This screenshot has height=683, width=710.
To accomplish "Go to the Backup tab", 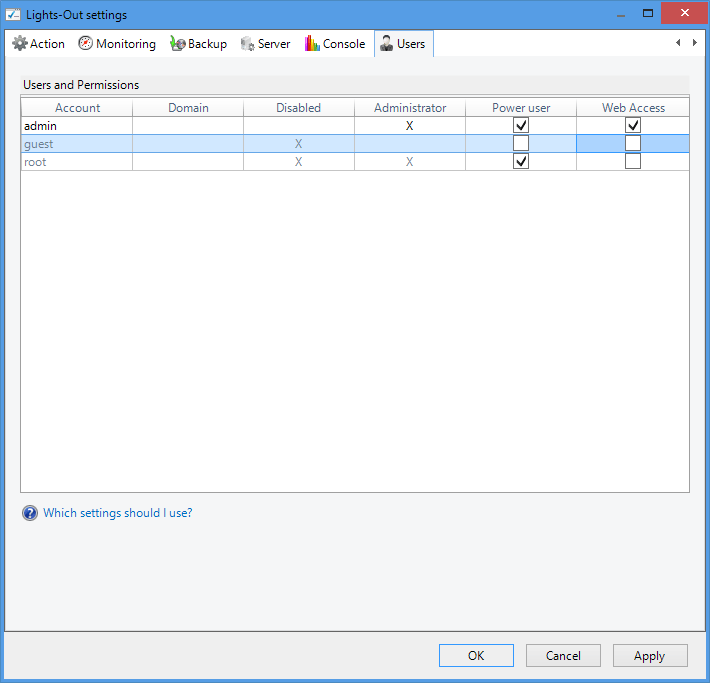I will (x=198, y=43).
